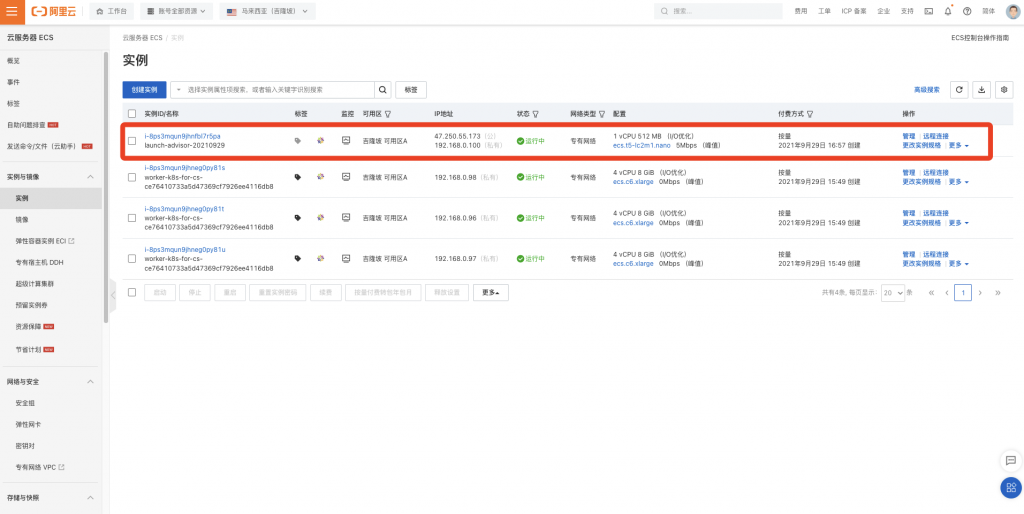
Task: Go to the first page arrow
Action: pyautogui.click(x=931, y=293)
